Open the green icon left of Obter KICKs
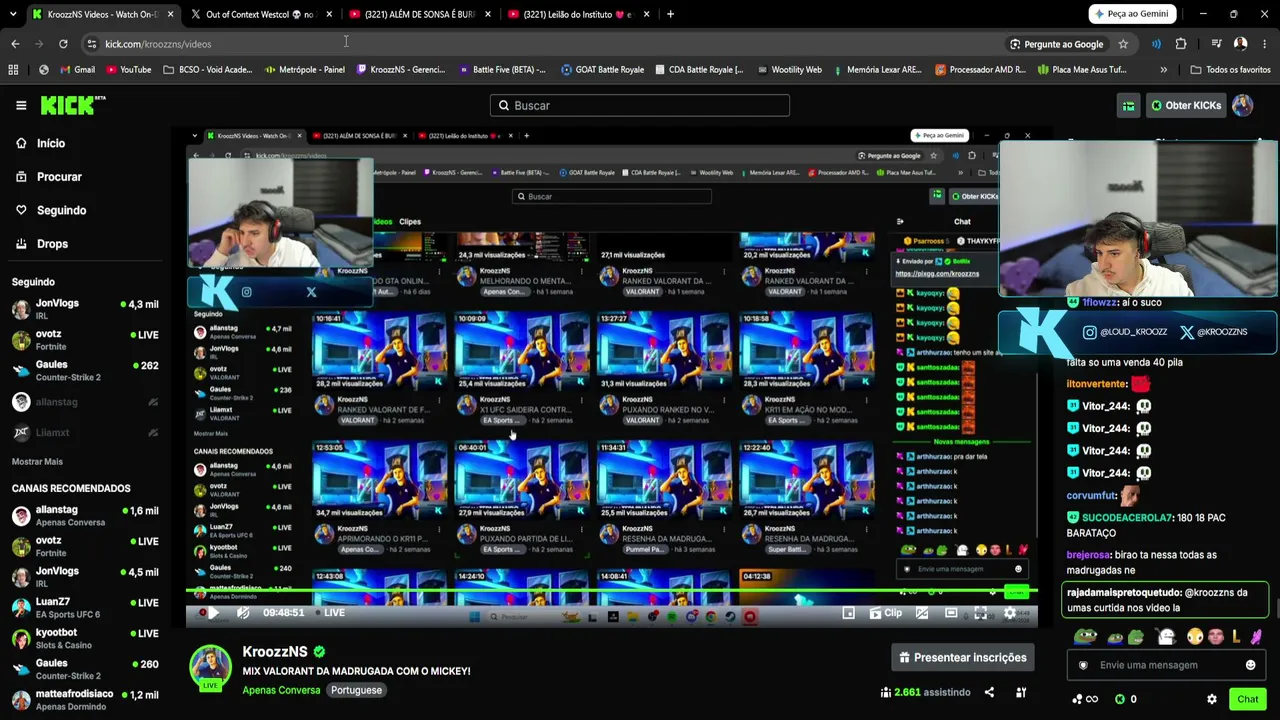 1128,105
